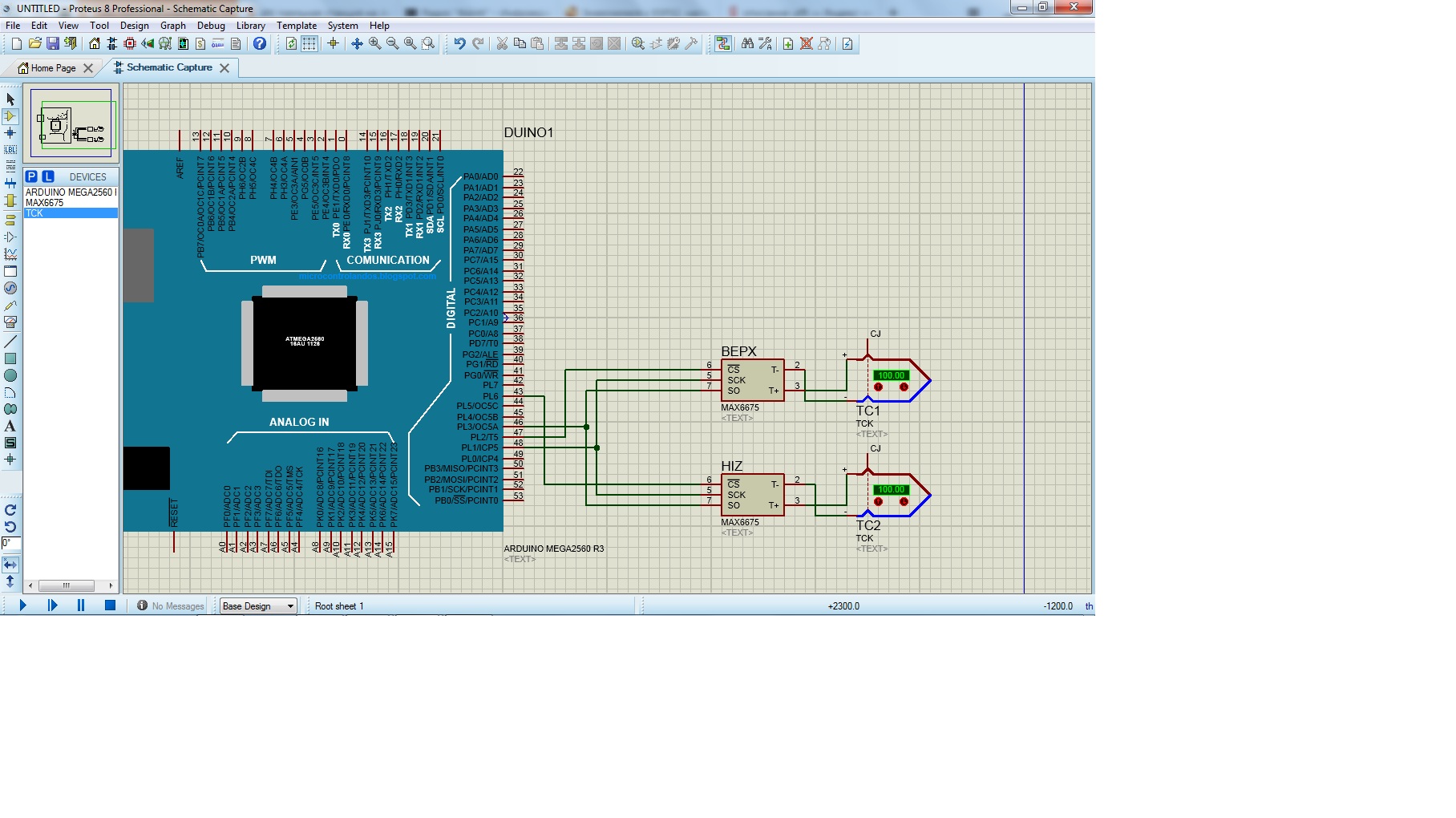Open a project with the folder icon
Image resolution: width=1456 pixels, height=818 pixels.
(34, 43)
